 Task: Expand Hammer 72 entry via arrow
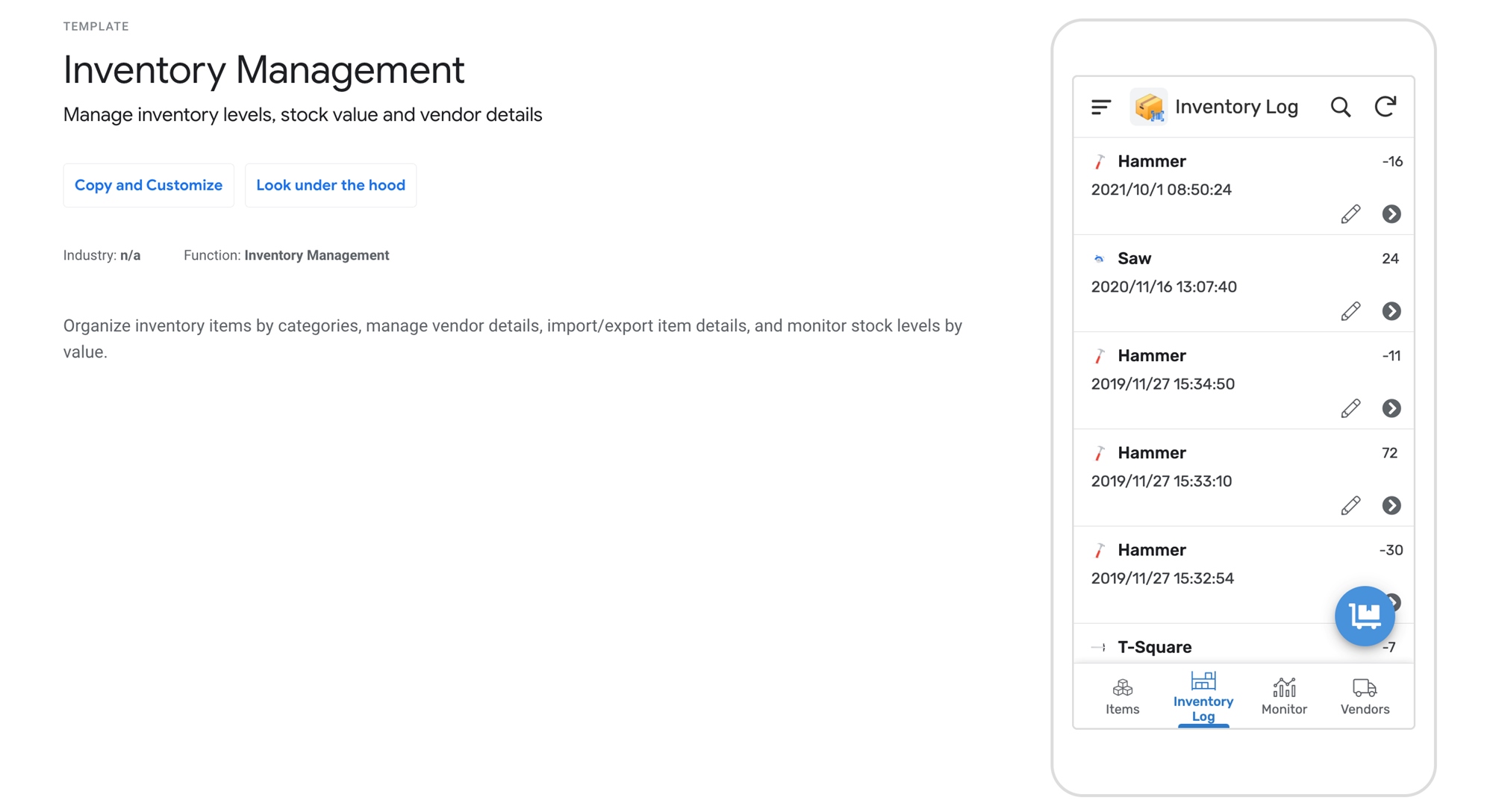pyautogui.click(x=1391, y=505)
